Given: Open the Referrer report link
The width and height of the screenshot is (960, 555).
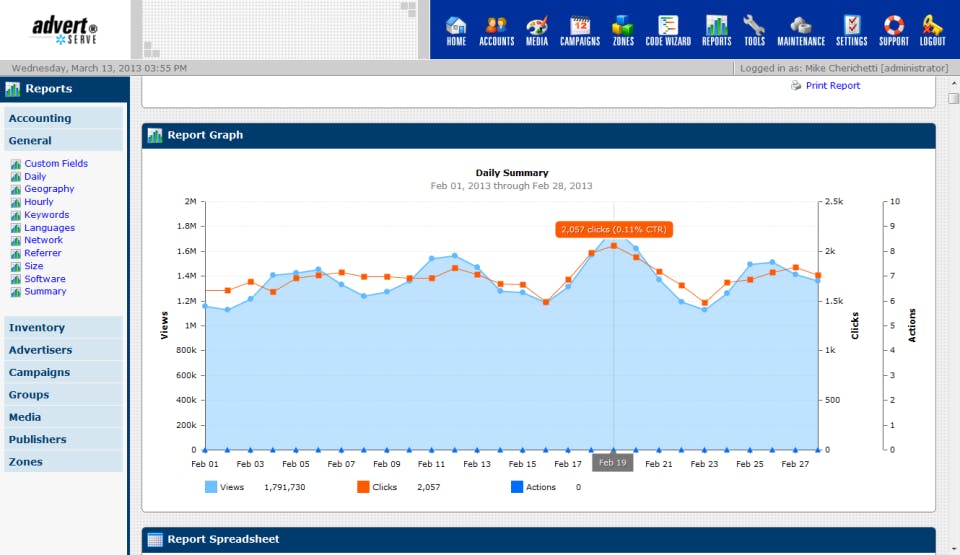Looking at the screenshot, I should click(43, 253).
